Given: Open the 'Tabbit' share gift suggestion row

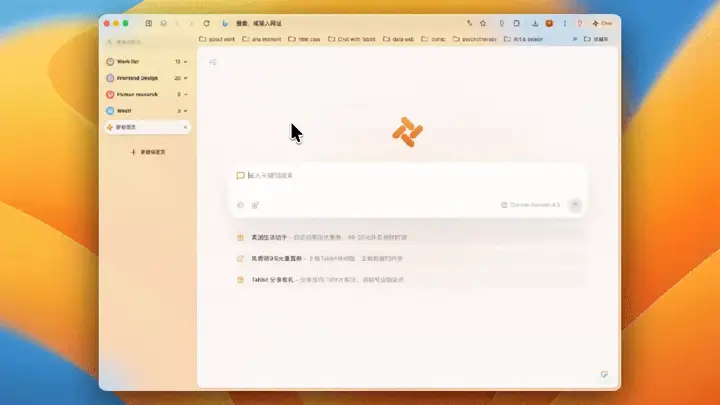Looking at the screenshot, I should point(409,280).
